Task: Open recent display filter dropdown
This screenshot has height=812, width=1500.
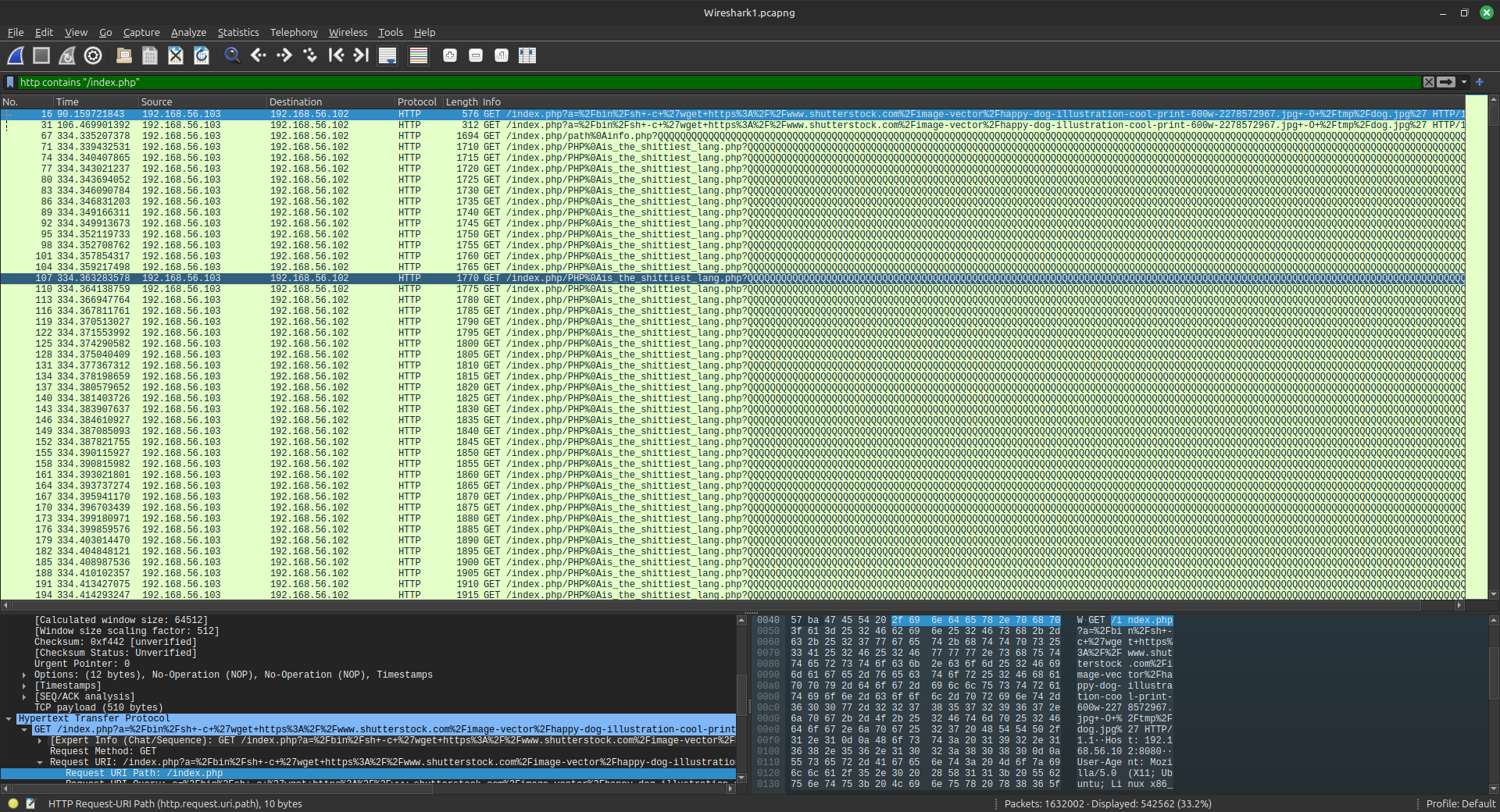Action: 1464,82
